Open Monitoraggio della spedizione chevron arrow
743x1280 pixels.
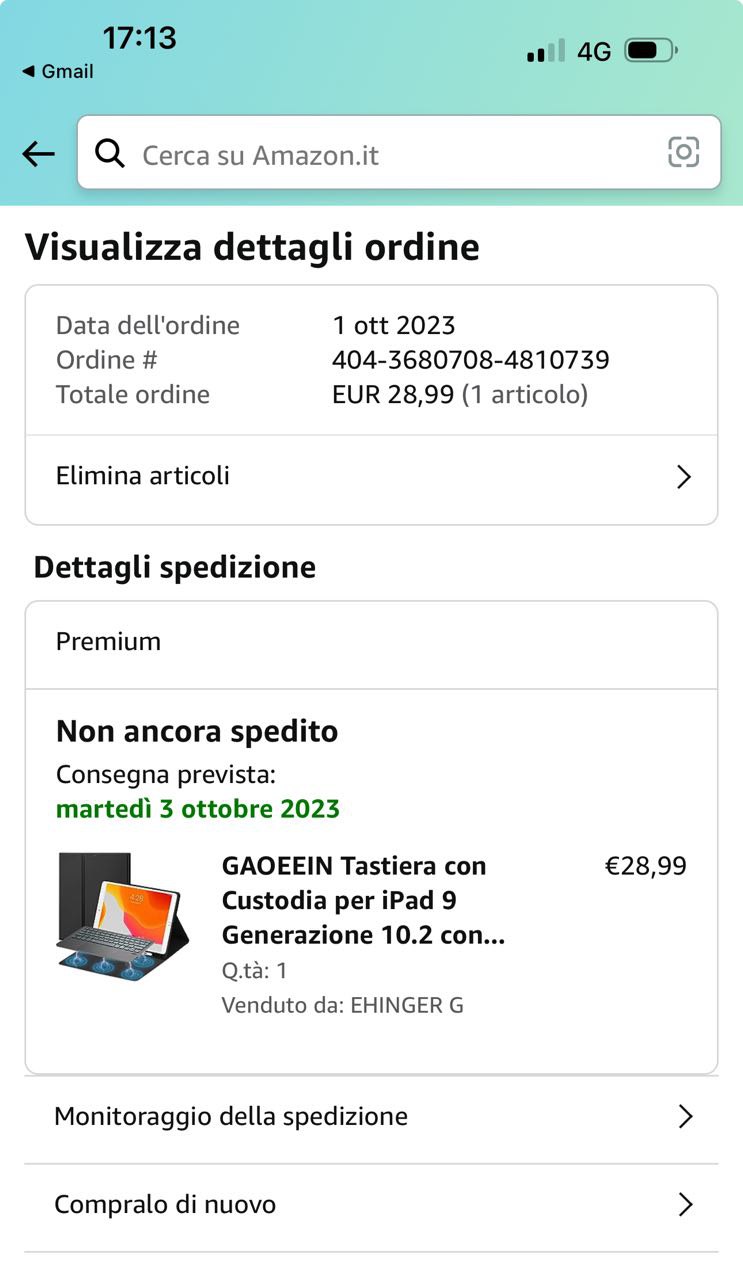[685, 1117]
